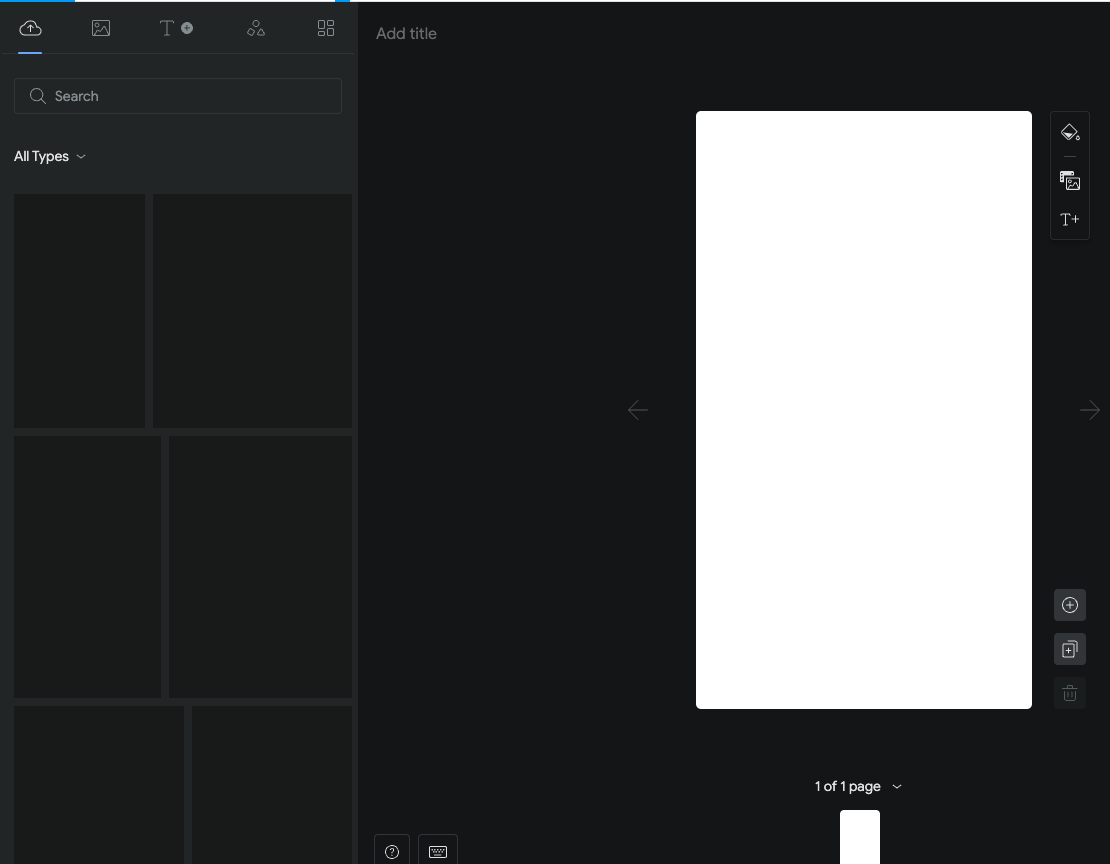Open keyboard shortcuts icon
The image size is (1110, 864).
click(437, 851)
